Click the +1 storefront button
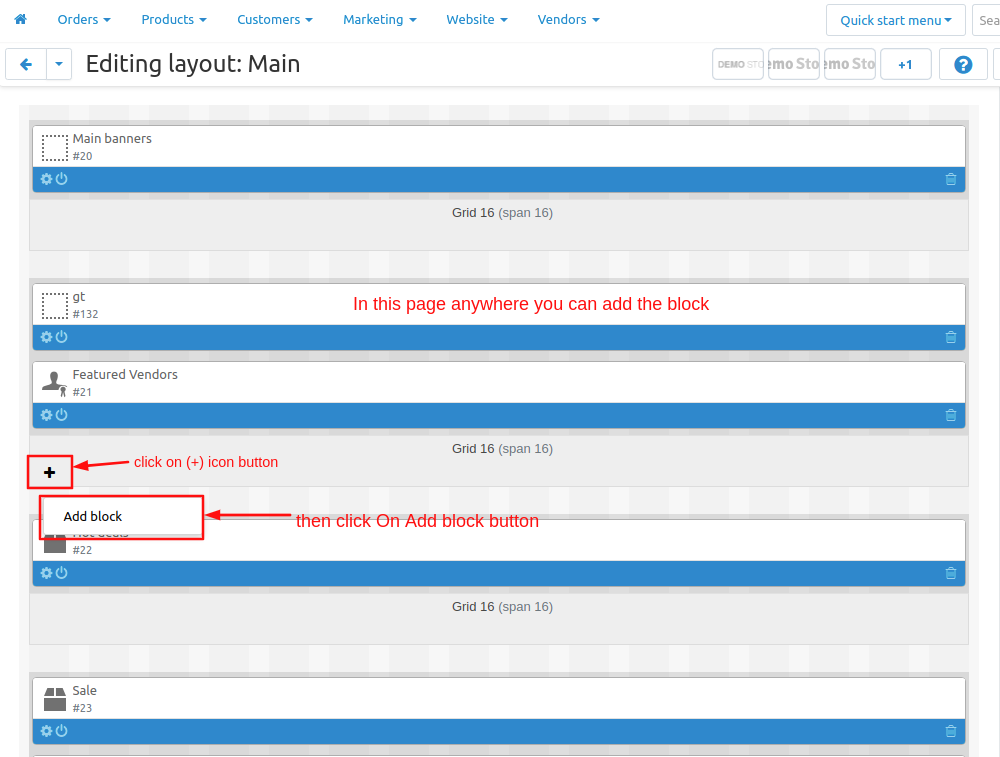 905,64
